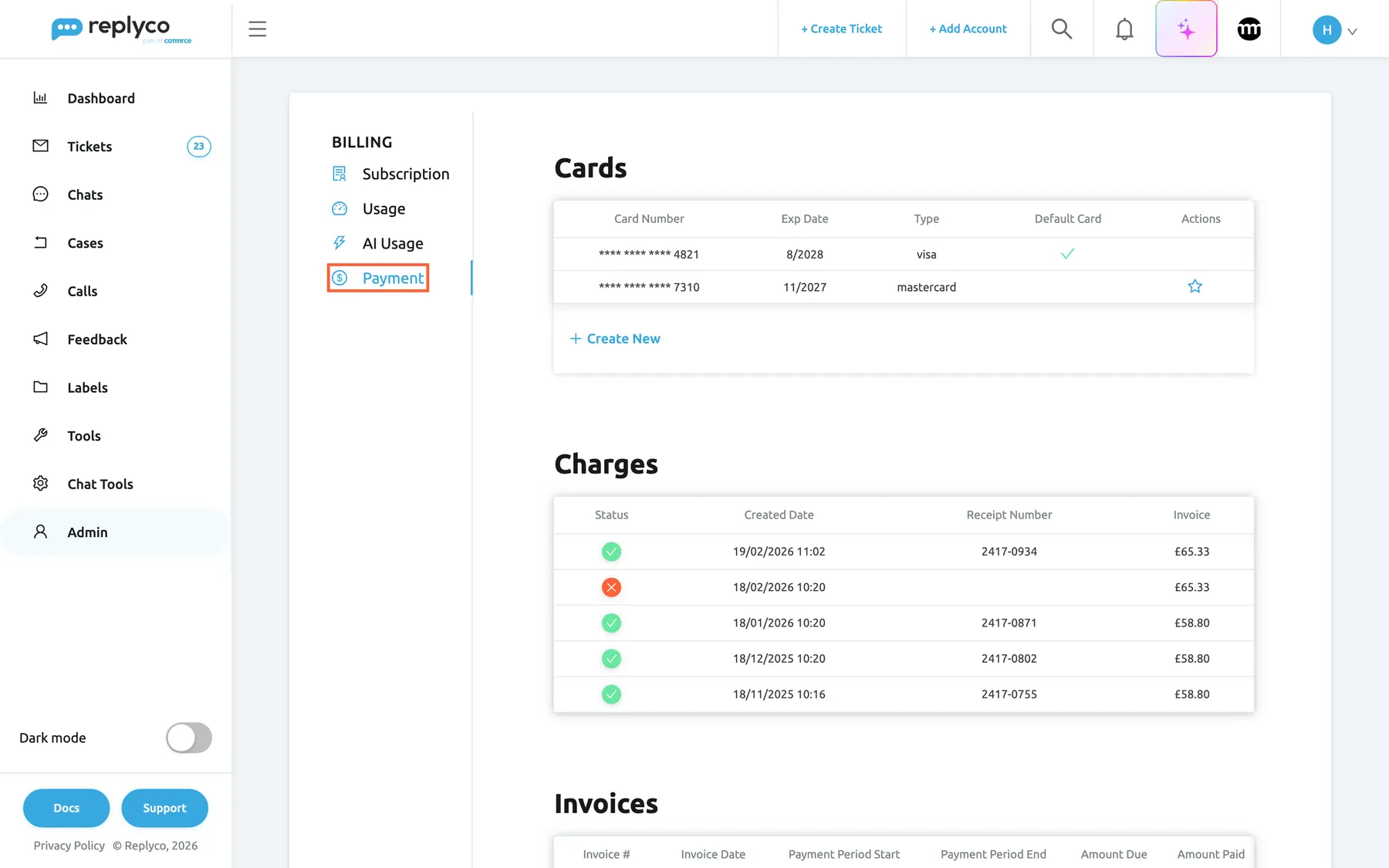Viewport: 1389px width, 868px height.
Task: Click the Amount Due column header
Action: (1114, 854)
